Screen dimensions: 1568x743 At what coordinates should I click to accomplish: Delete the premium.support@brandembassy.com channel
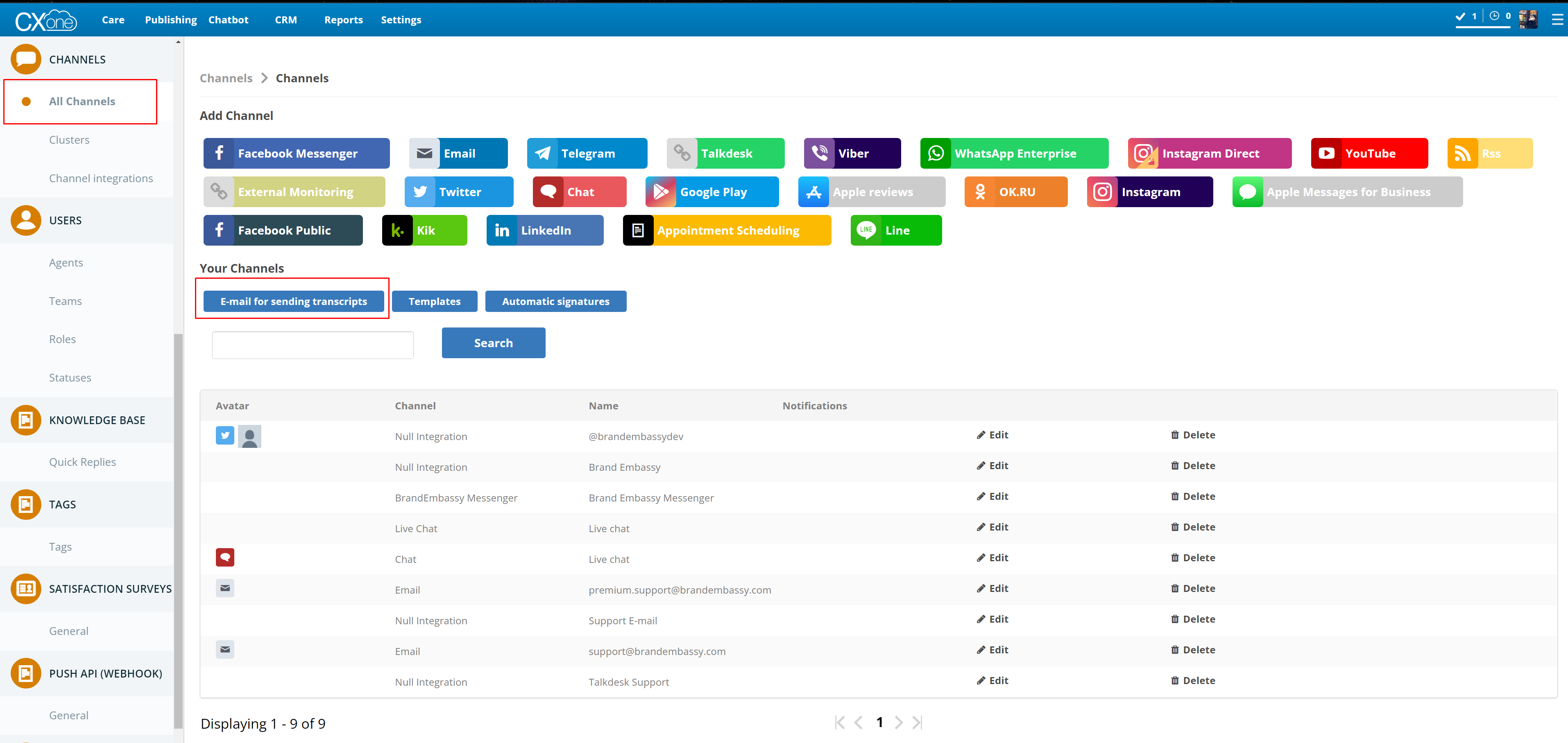[x=1193, y=588]
